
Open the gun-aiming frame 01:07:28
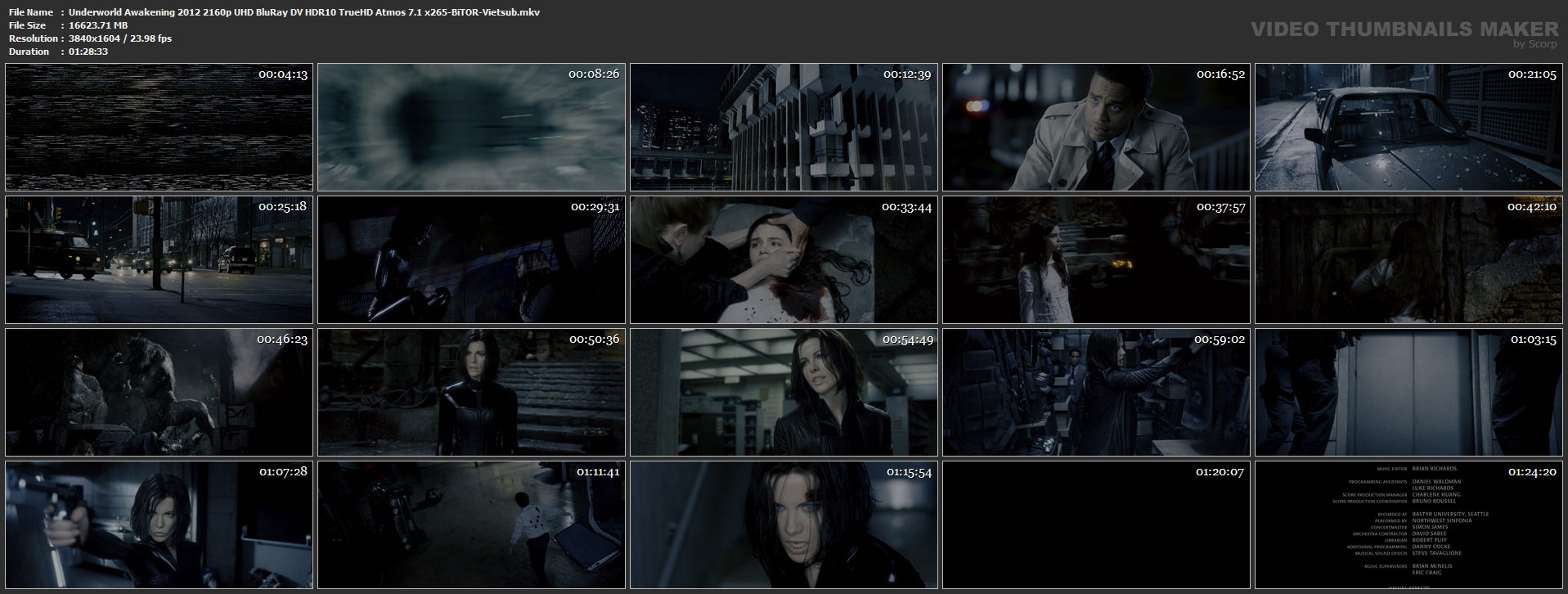click(159, 525)
